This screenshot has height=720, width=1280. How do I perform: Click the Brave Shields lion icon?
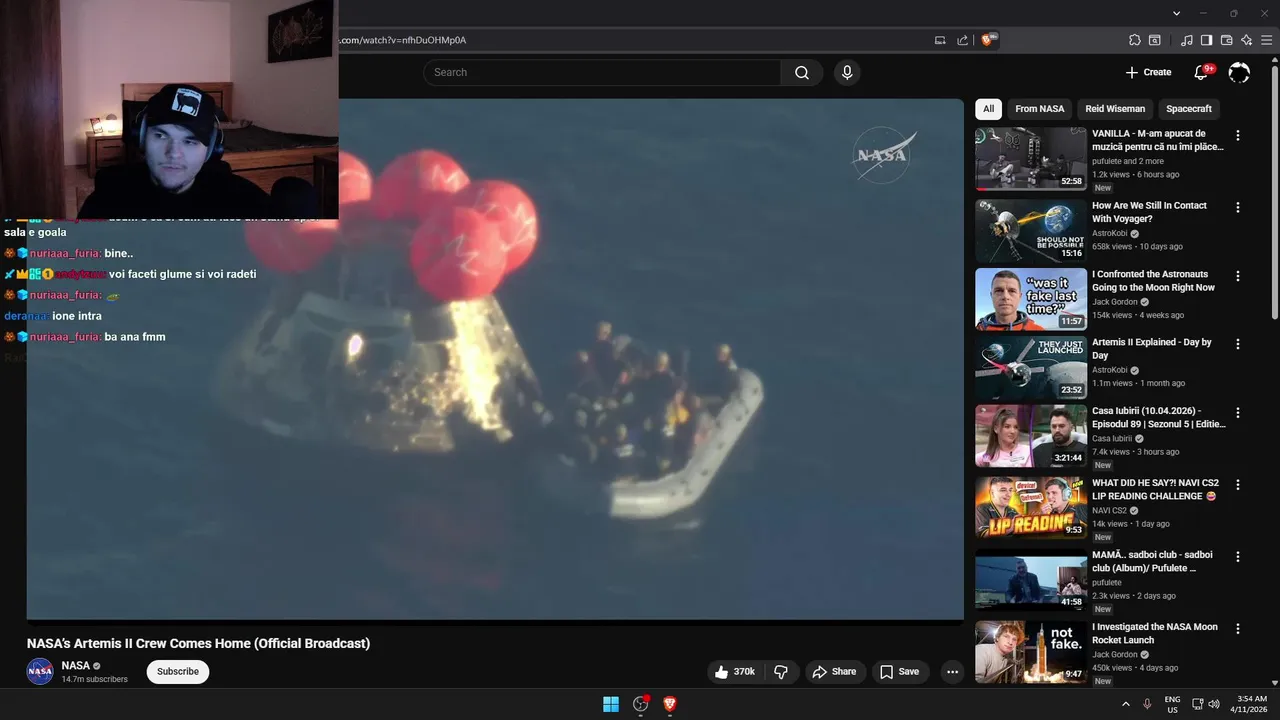point(988,40)
